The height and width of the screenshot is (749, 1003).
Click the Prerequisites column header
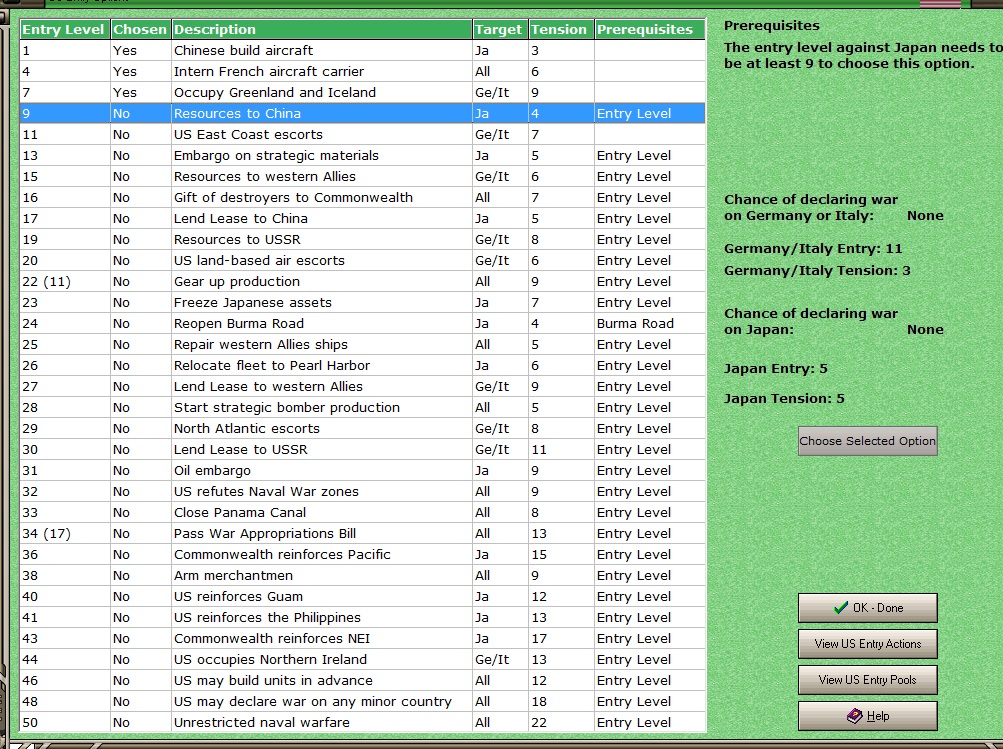(x=650, y=29)
